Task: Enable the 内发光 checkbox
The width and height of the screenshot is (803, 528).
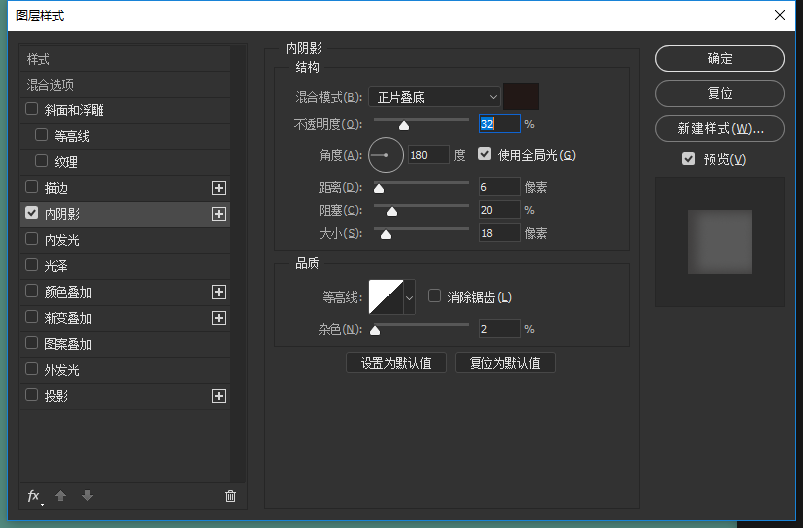Action: pyautogui.click(x=31, y=239)
